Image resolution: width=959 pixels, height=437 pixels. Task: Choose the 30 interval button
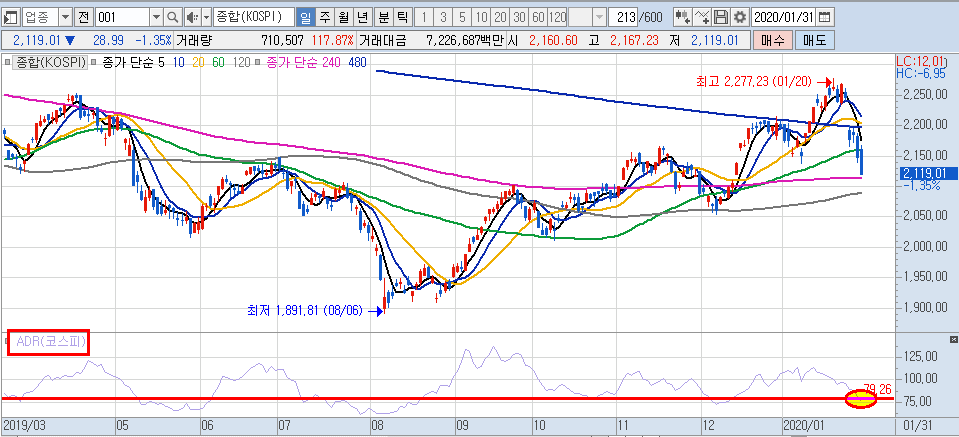click(x=519, y=17)
